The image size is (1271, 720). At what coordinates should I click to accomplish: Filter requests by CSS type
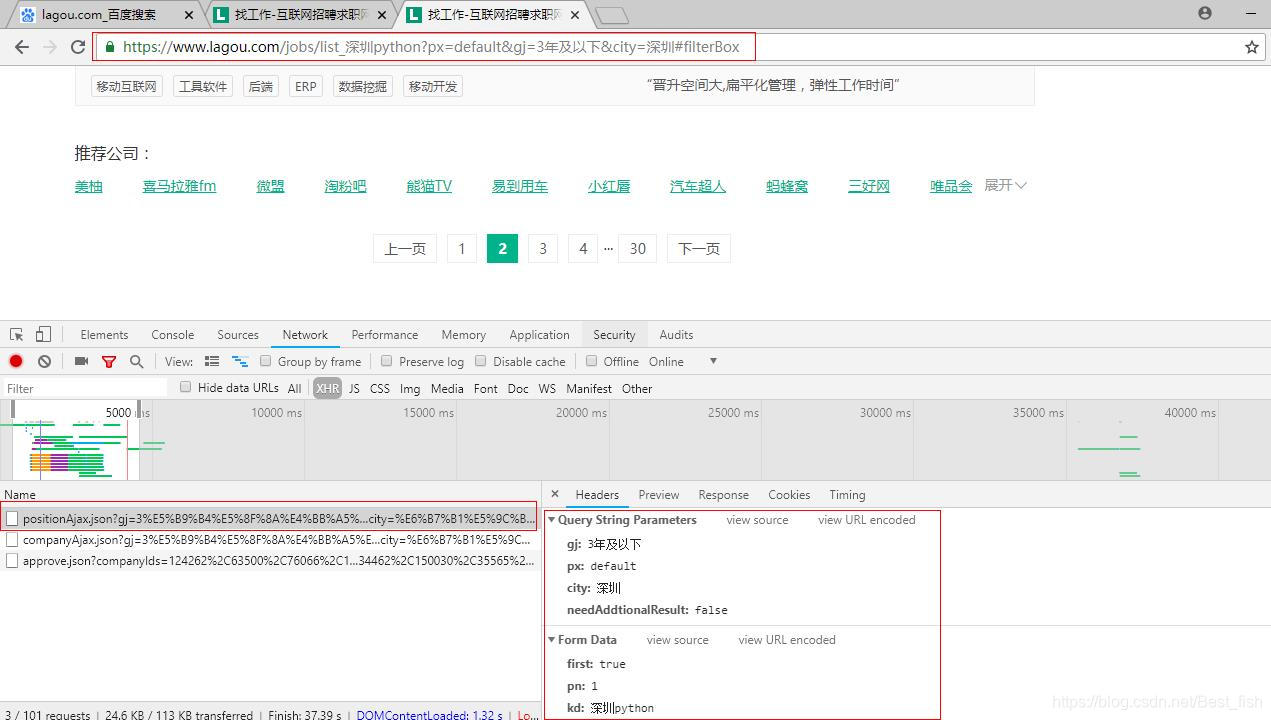tap(380, 388)
